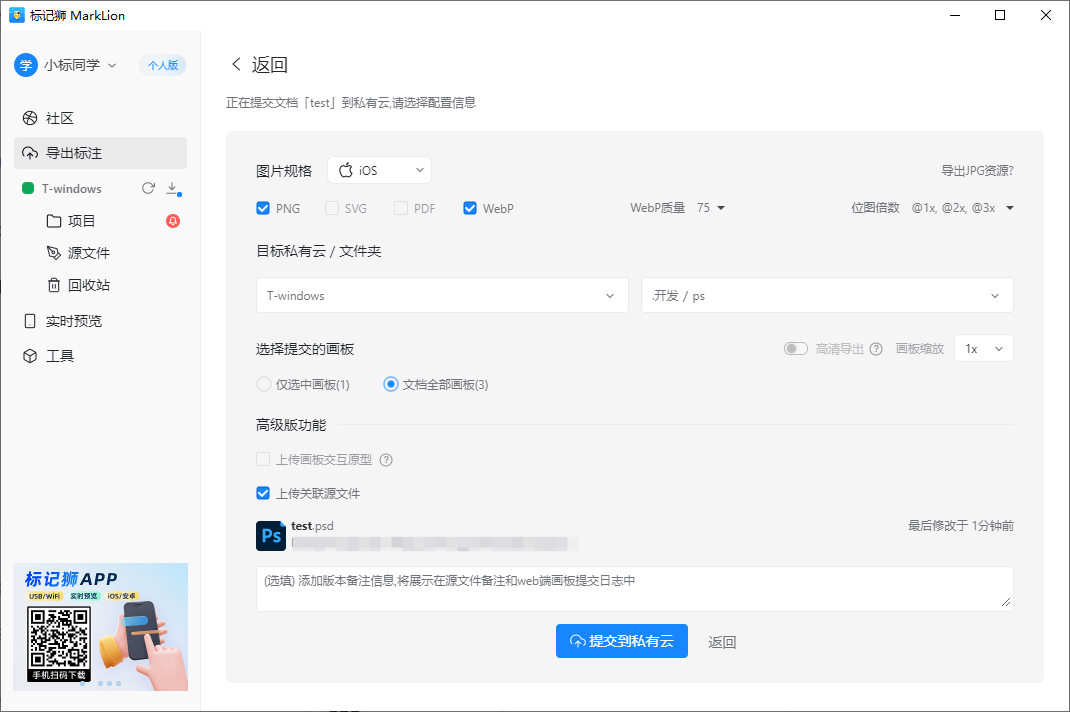Image resolution: width=1070 pixels, height=712 pixels.
Task: Click the version notes text field
Action: coord(635,588)
